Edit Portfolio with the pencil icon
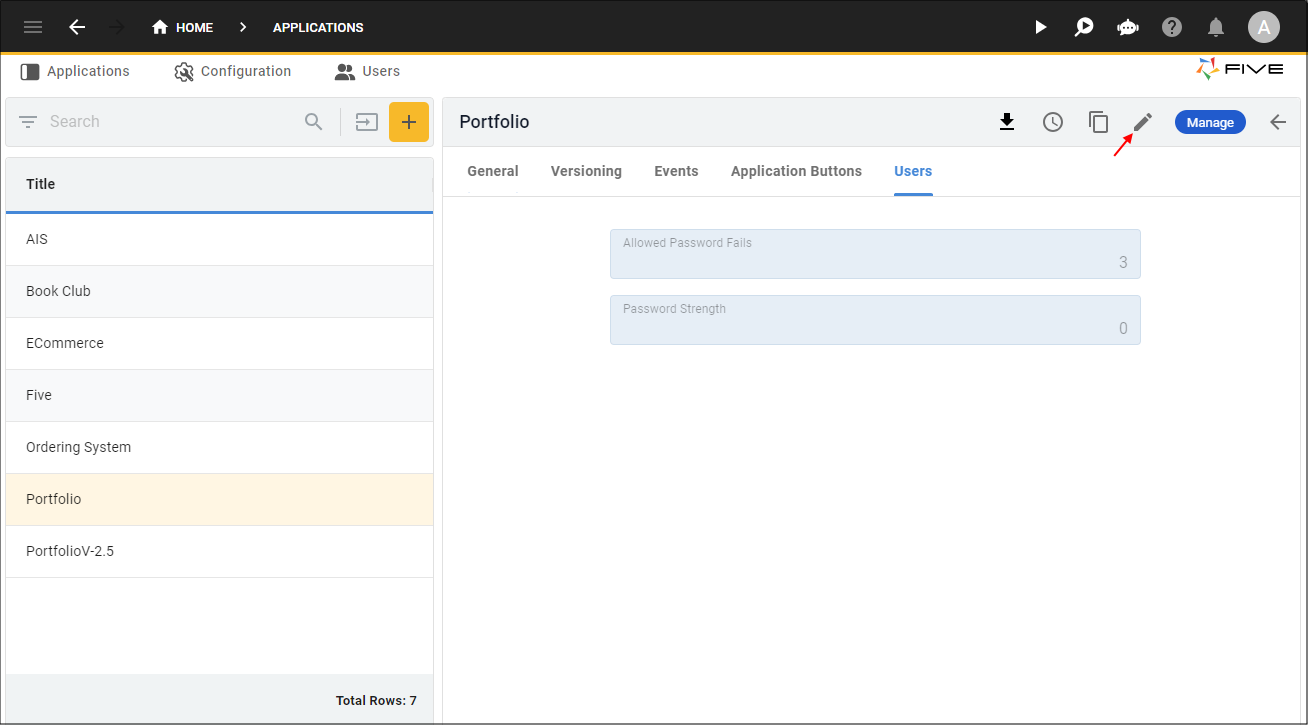1308x725 pixels. pyautogui.click(x=1143, y=122)
